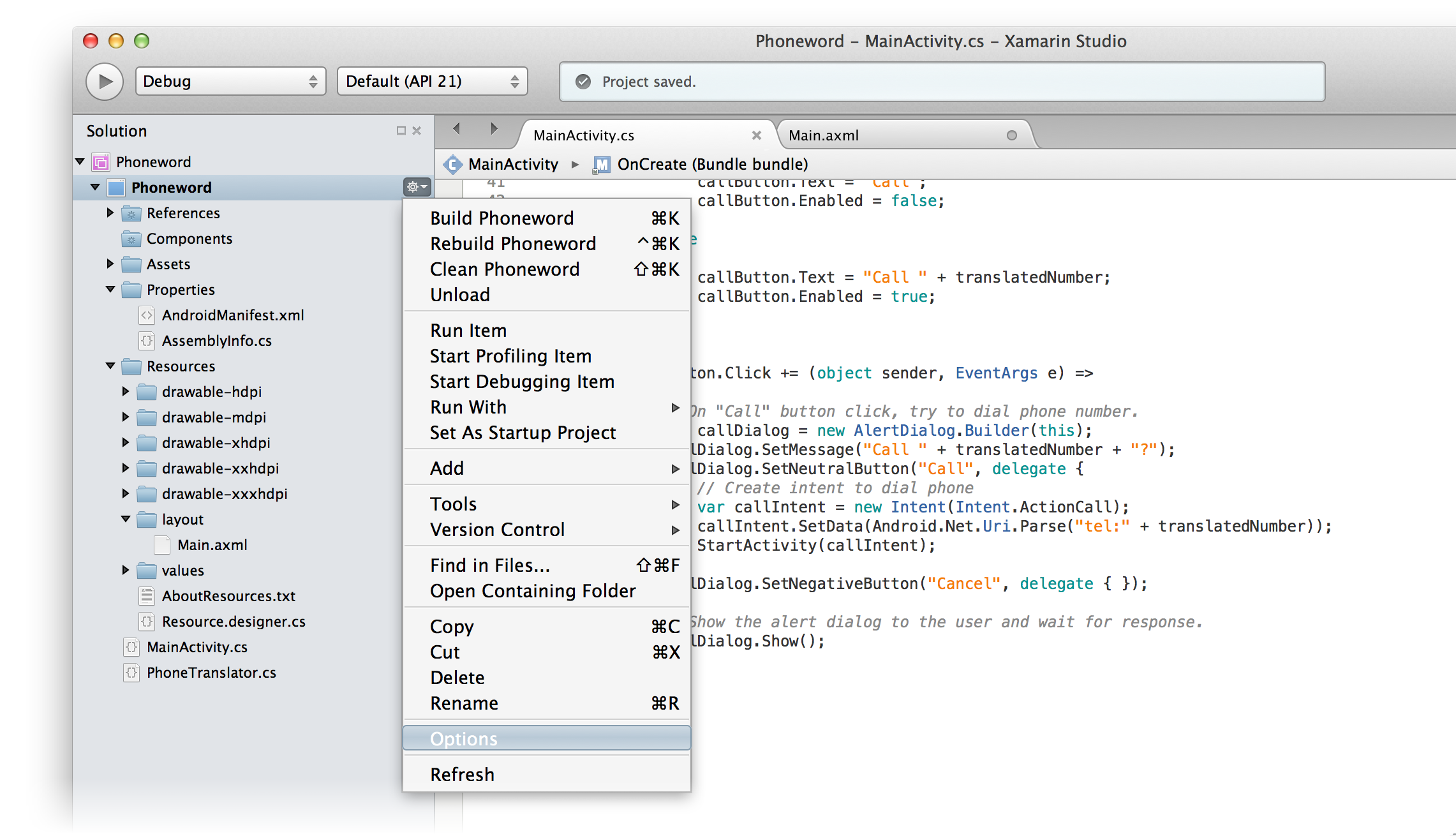Click the Solution pad auto-hide square icon
The height and width of the screenshot is (836, 1456).
click(401, 131)
